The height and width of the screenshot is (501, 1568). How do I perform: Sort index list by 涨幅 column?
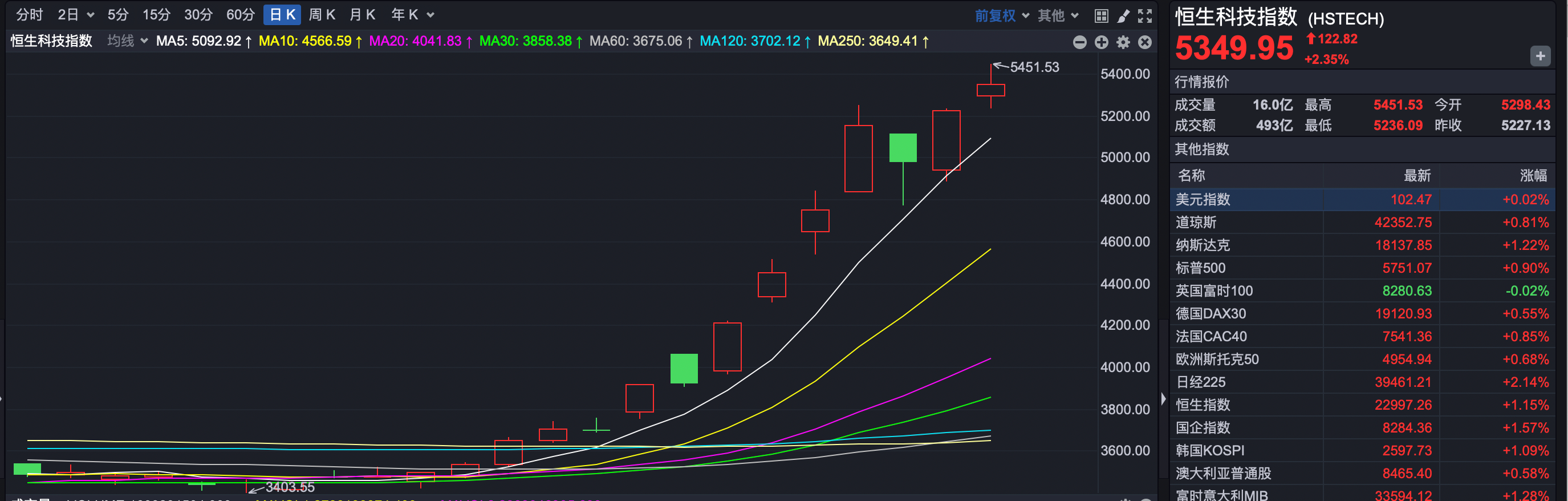pyautogui.click(x=1533, y=176)
